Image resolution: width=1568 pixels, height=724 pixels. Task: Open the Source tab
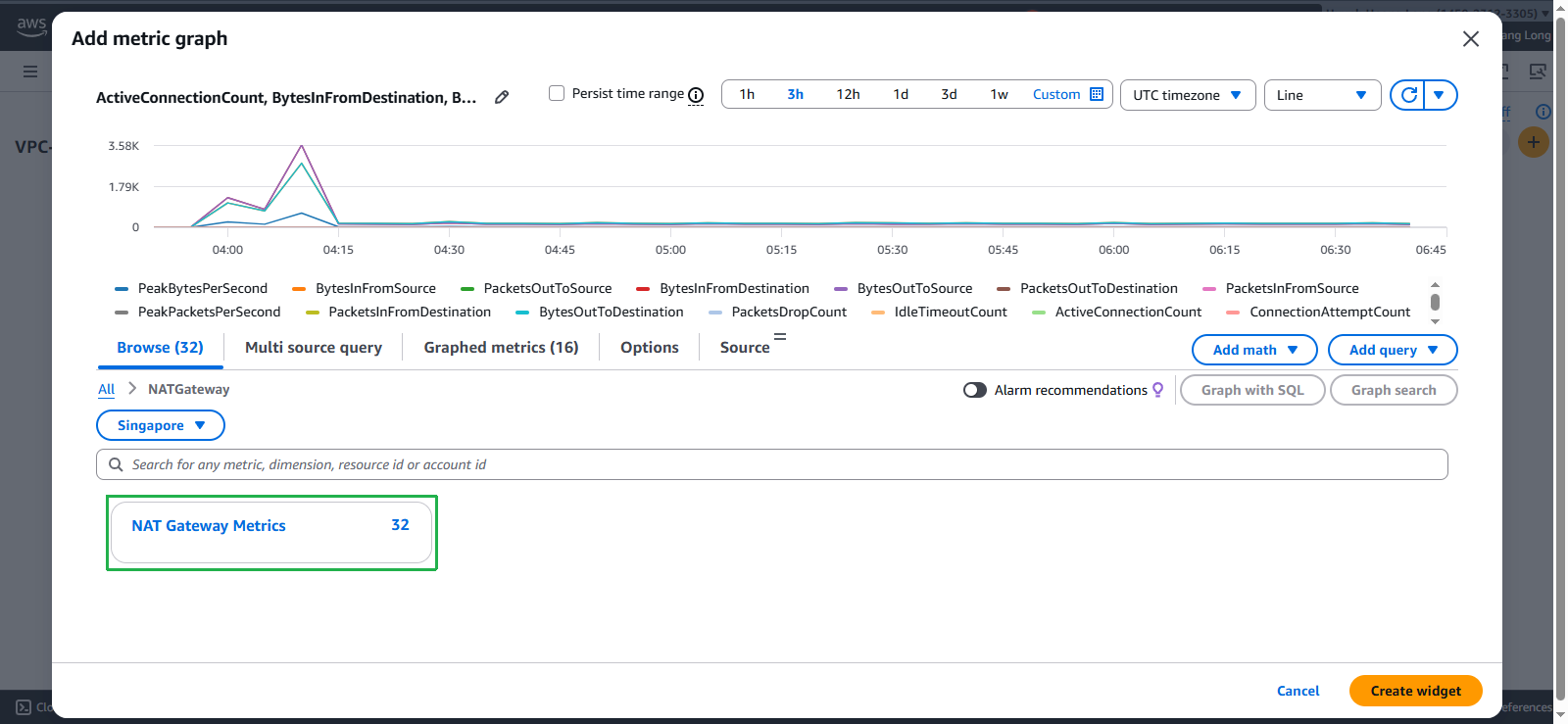pos(745,347)
